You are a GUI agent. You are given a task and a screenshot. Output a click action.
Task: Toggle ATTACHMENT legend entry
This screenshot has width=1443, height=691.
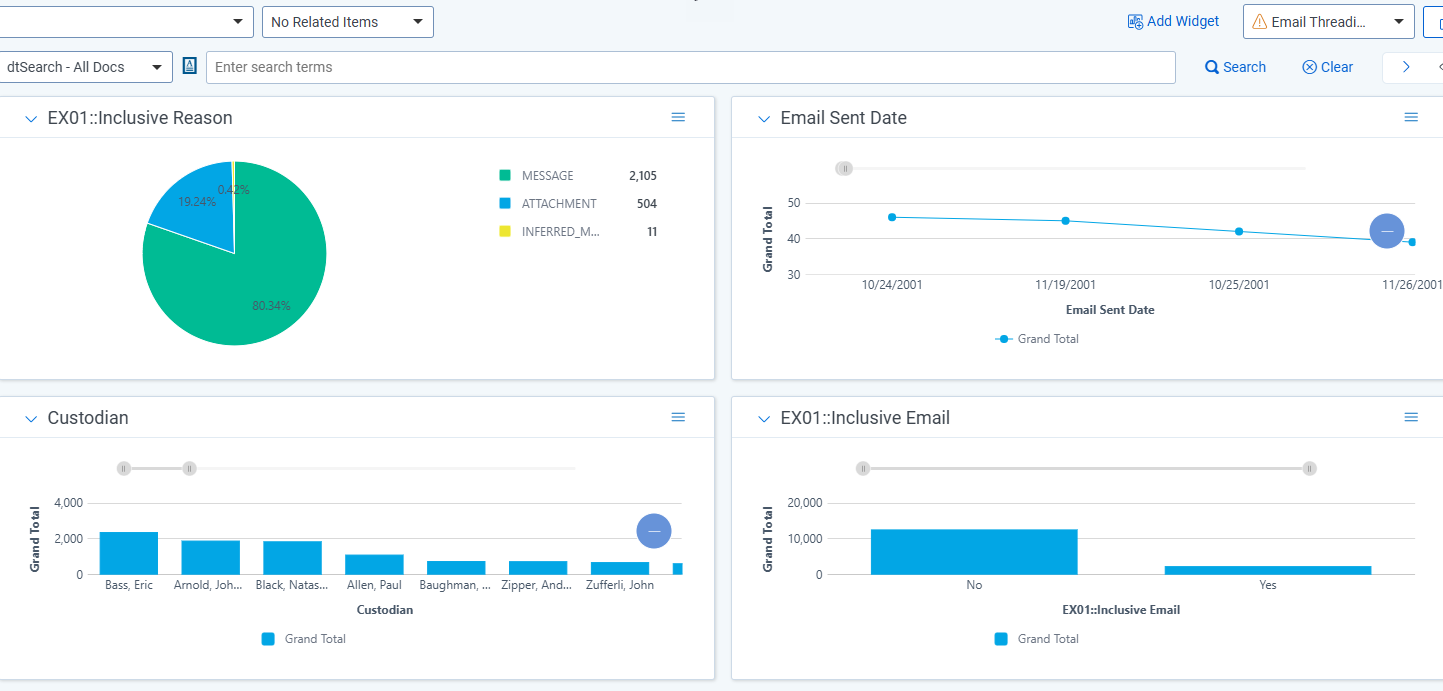pyautogui.click(x=548, y=204)
